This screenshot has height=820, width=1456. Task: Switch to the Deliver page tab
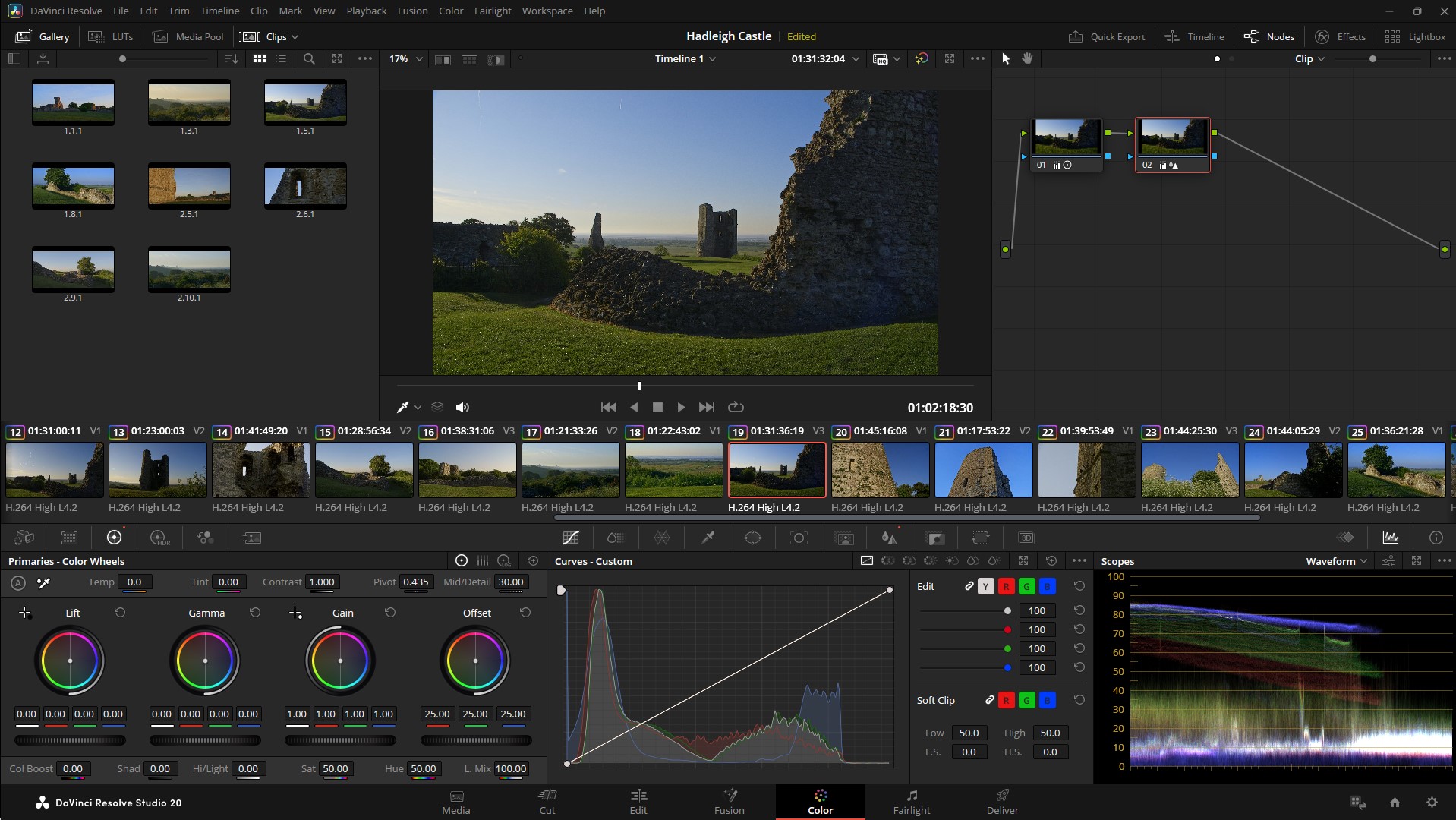[1002, 802]
